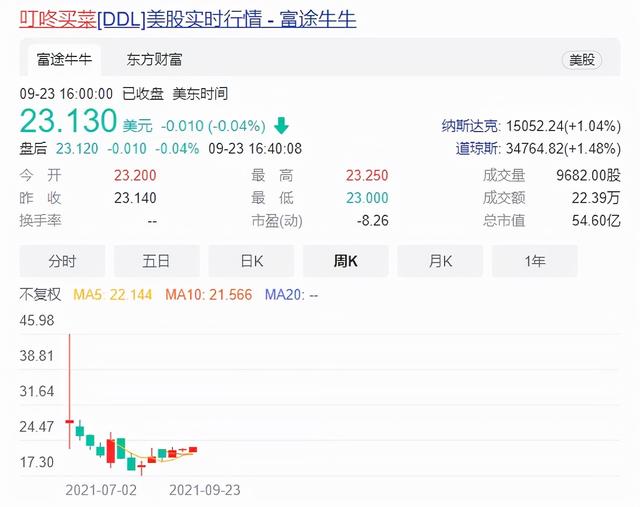Image resolution: width=640 pixels, height=507 pixels.
Task: Click the 昨收 value 23.140
Action: click(135, 198)
